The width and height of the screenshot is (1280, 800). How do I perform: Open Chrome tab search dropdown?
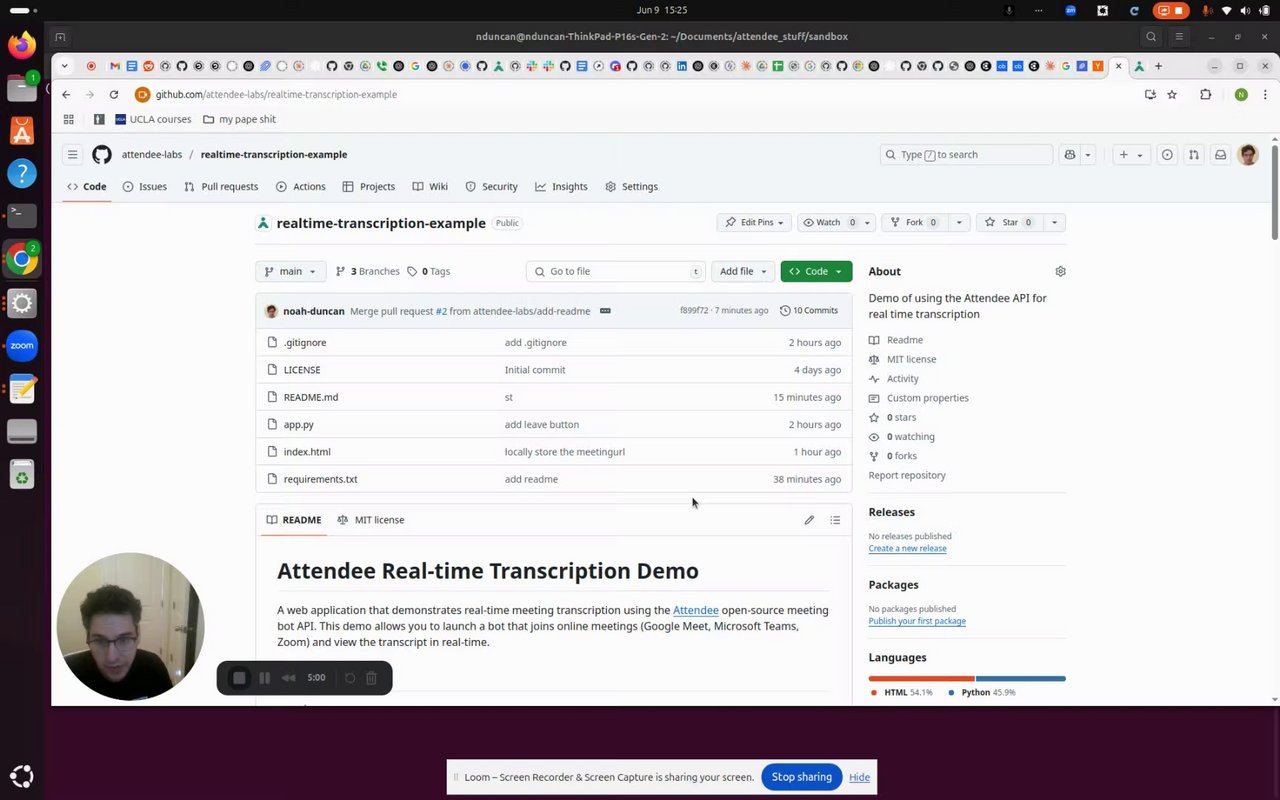click(65, 66)
